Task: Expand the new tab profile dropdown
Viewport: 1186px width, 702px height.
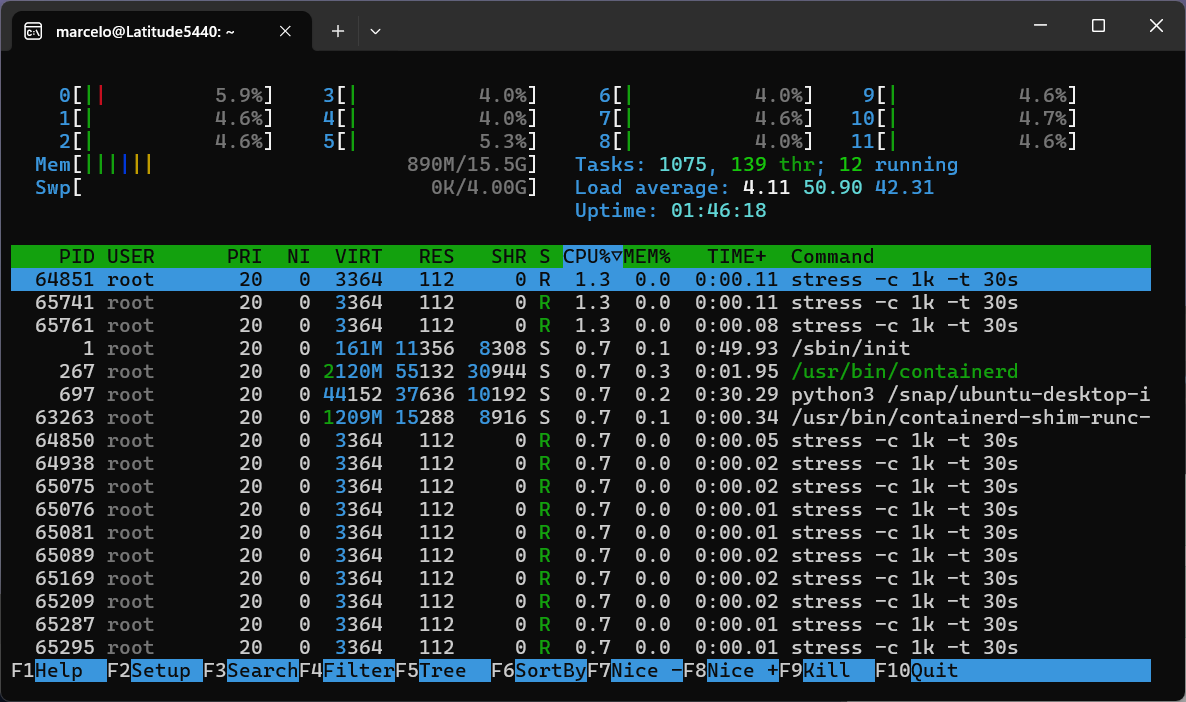Action: [375, 31]
